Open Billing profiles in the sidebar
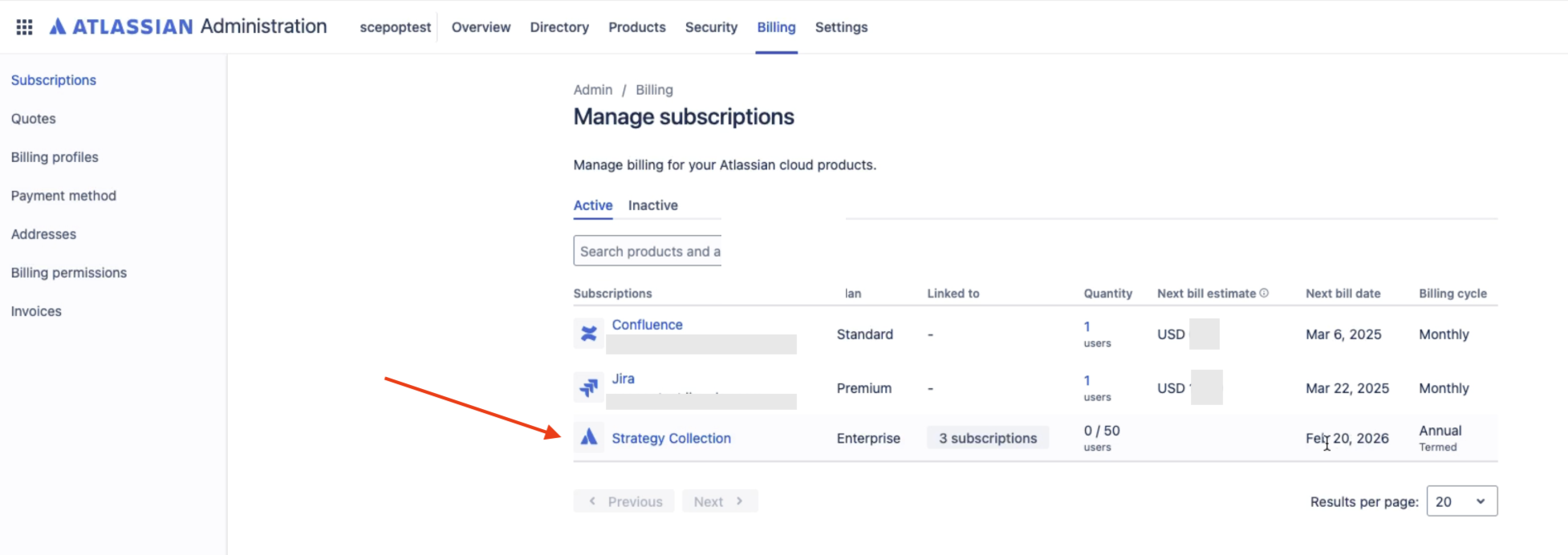The height and width of the screenshot is (555, 1568). pyautogui.click(x=55, y=157)
